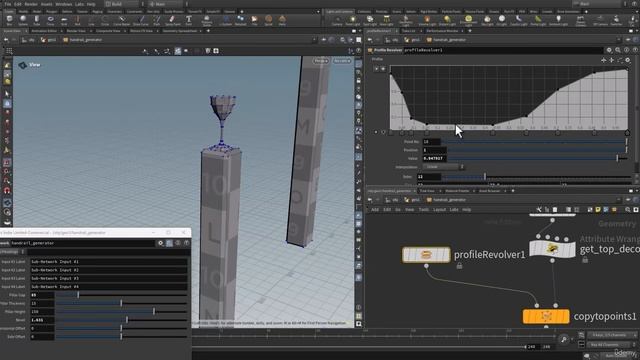Select the Tube shelf tool
The height and width of the screenshot is (360, 640).
37,20
